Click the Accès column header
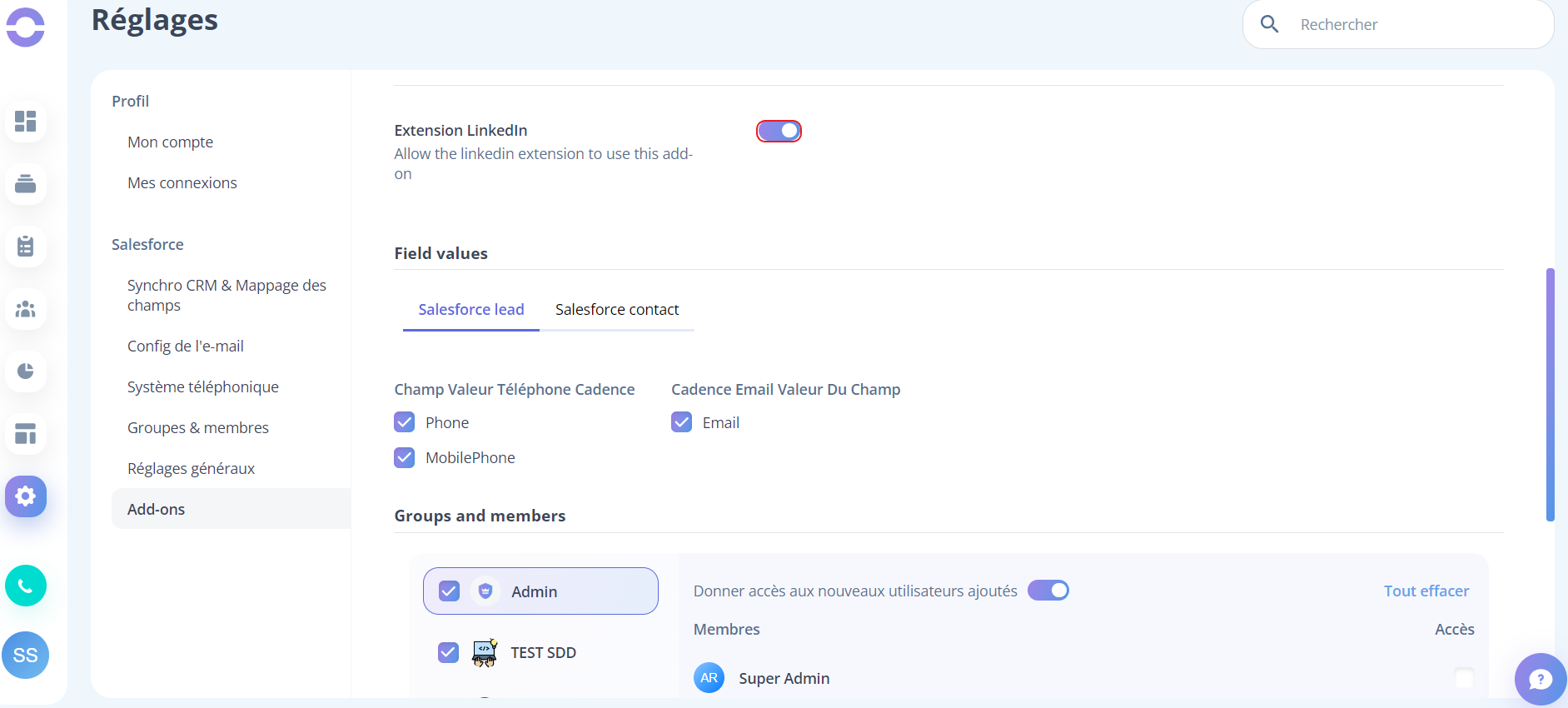The width and height of the screenshot is (1568, 708). coord(1455,630)
